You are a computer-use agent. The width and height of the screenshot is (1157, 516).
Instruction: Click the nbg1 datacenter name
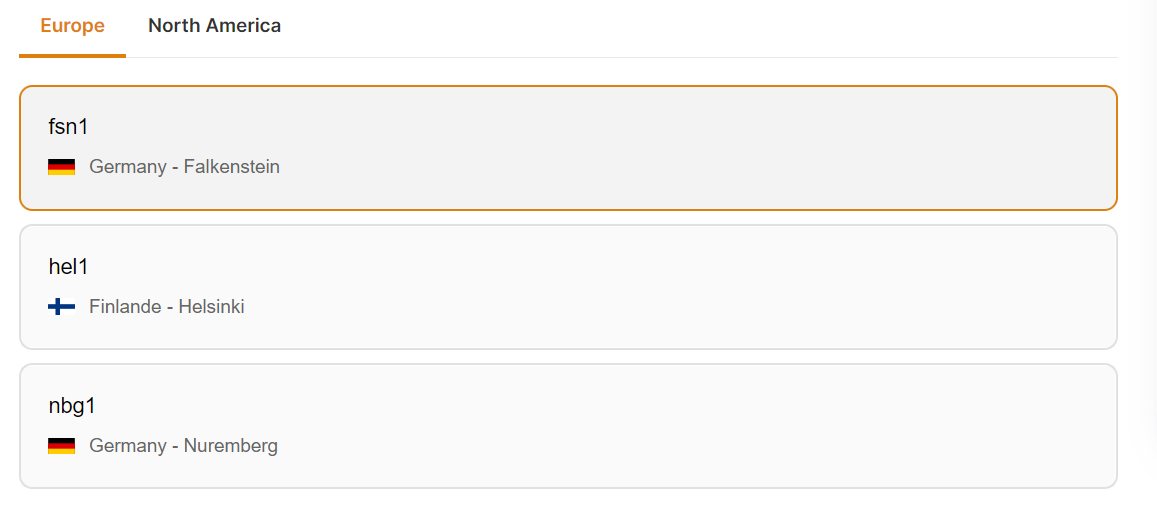coord(72,406)
